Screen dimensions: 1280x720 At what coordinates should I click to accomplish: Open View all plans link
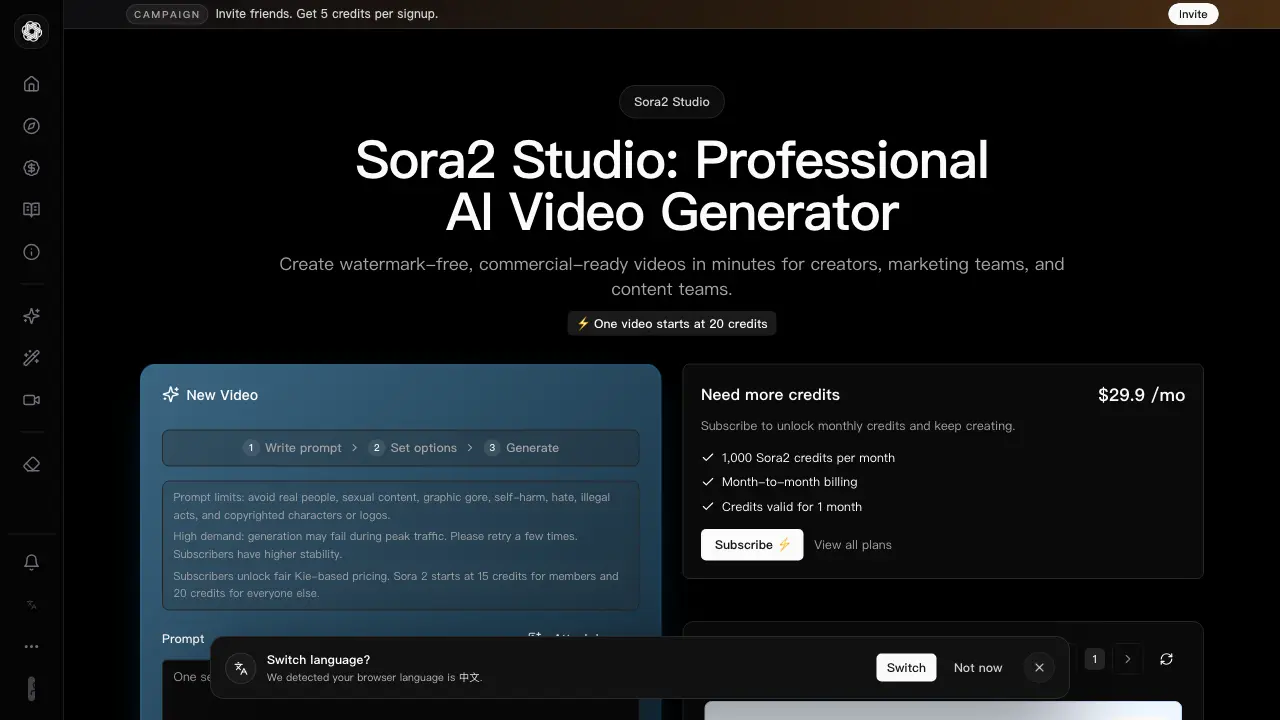(x=853, y=545)
